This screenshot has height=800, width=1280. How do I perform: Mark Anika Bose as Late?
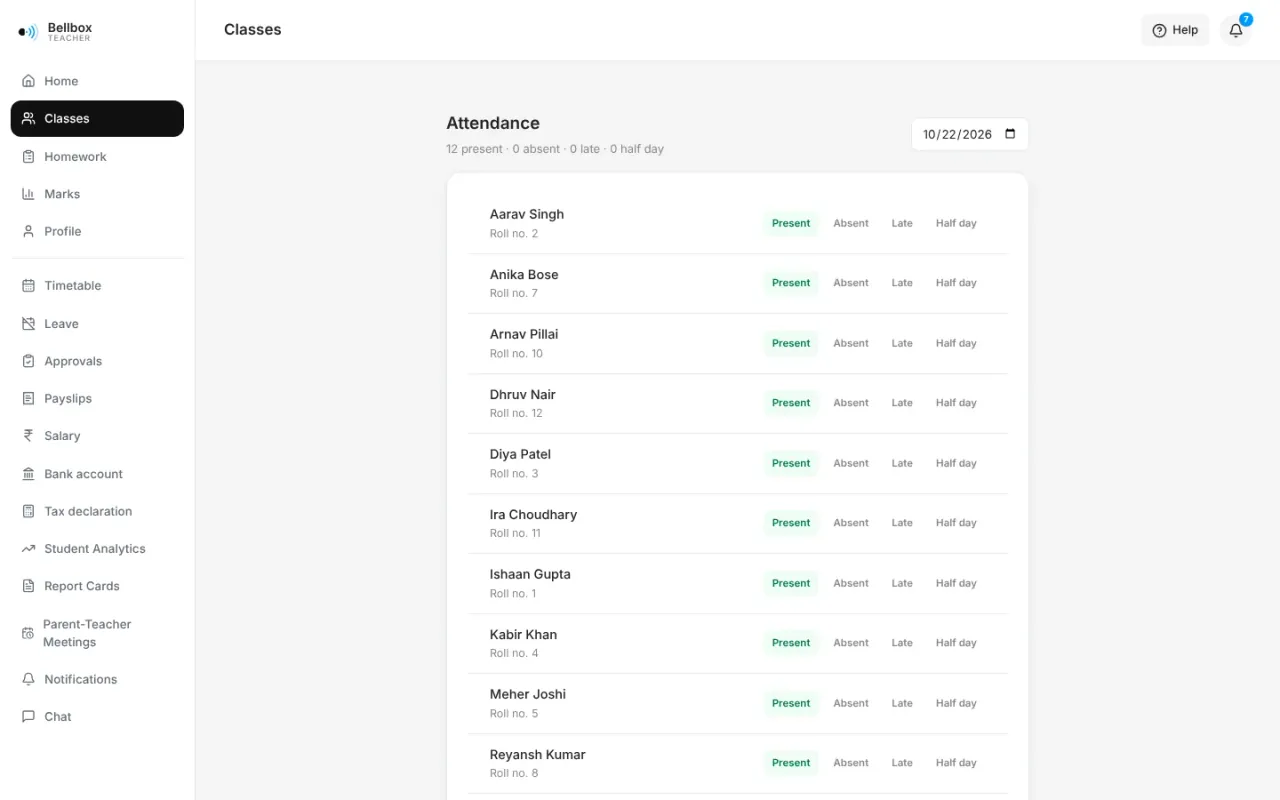point(902,283)
